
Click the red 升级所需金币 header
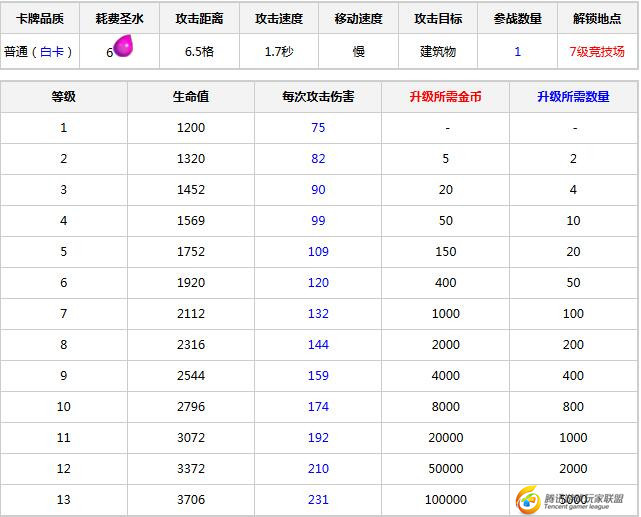[x=445, y=97]
